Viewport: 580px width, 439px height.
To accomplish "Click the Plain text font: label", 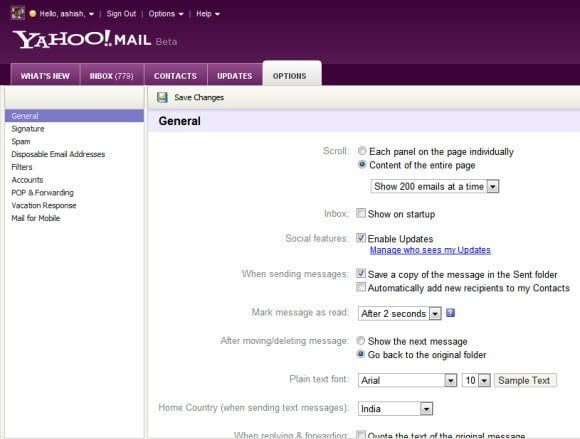I will pyautogui.click(x=319, y=379).
